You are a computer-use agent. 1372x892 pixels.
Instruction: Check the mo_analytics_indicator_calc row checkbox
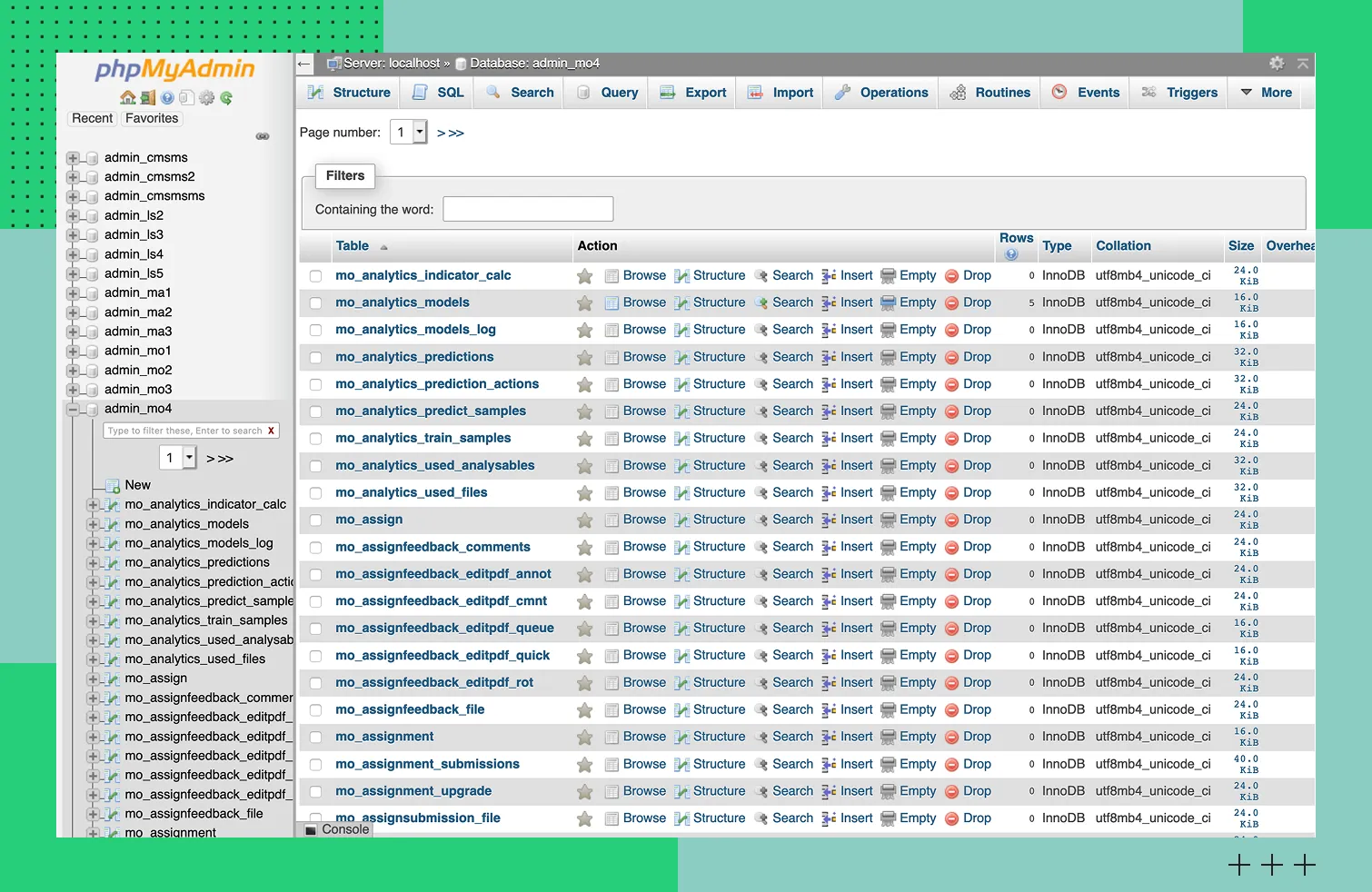point(315,276)
